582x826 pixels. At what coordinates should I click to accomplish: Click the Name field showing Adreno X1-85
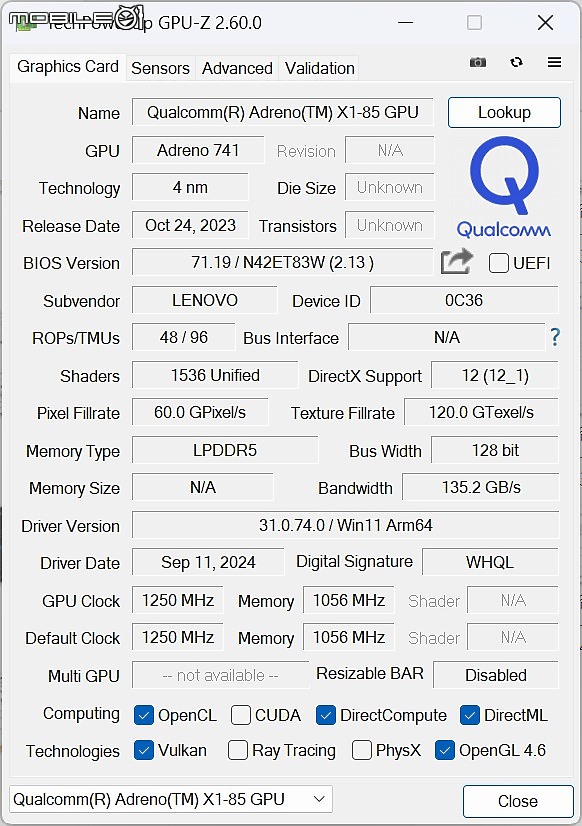[282, 112]
